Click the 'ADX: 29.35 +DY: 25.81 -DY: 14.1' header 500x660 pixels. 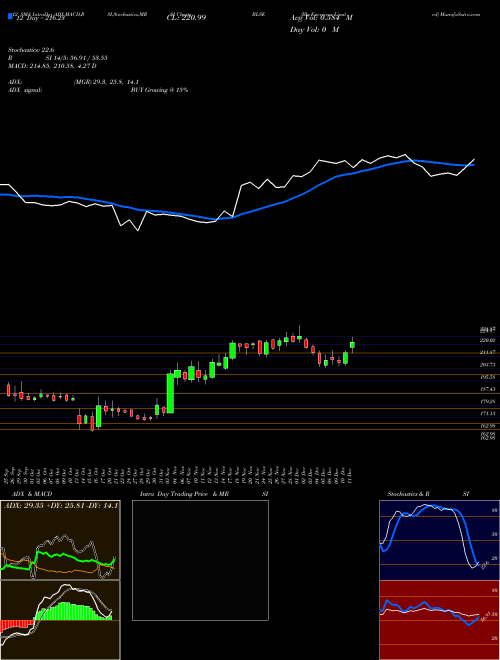(x=61, y=506)
